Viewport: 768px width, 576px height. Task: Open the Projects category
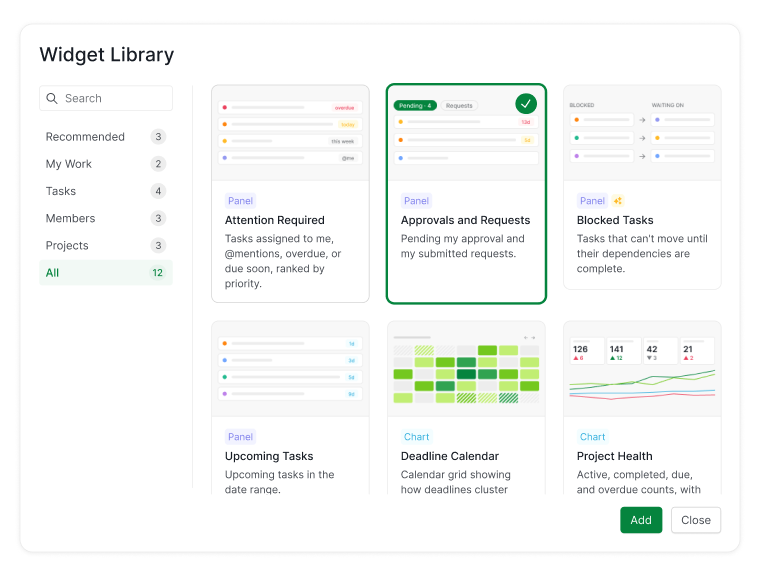(106, 245)
